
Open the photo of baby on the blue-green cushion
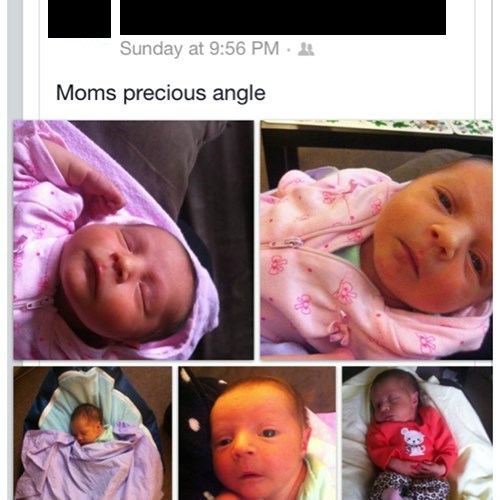pyautogui.click(x=93, y=433)
